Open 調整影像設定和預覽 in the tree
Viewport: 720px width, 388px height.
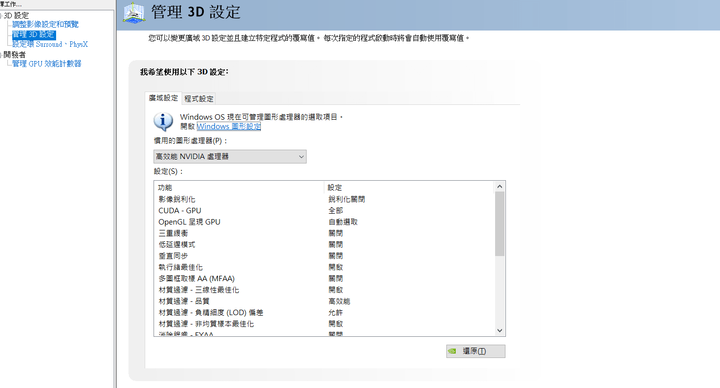point(45,24)
